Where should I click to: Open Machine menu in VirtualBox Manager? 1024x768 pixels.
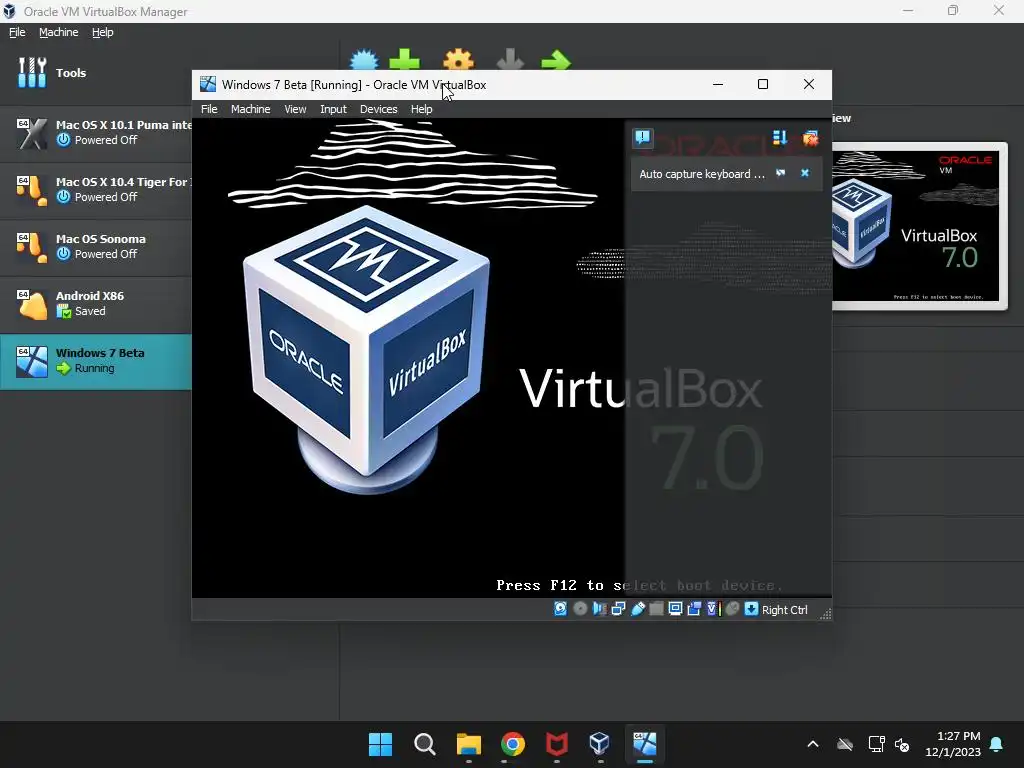[58, 32]
